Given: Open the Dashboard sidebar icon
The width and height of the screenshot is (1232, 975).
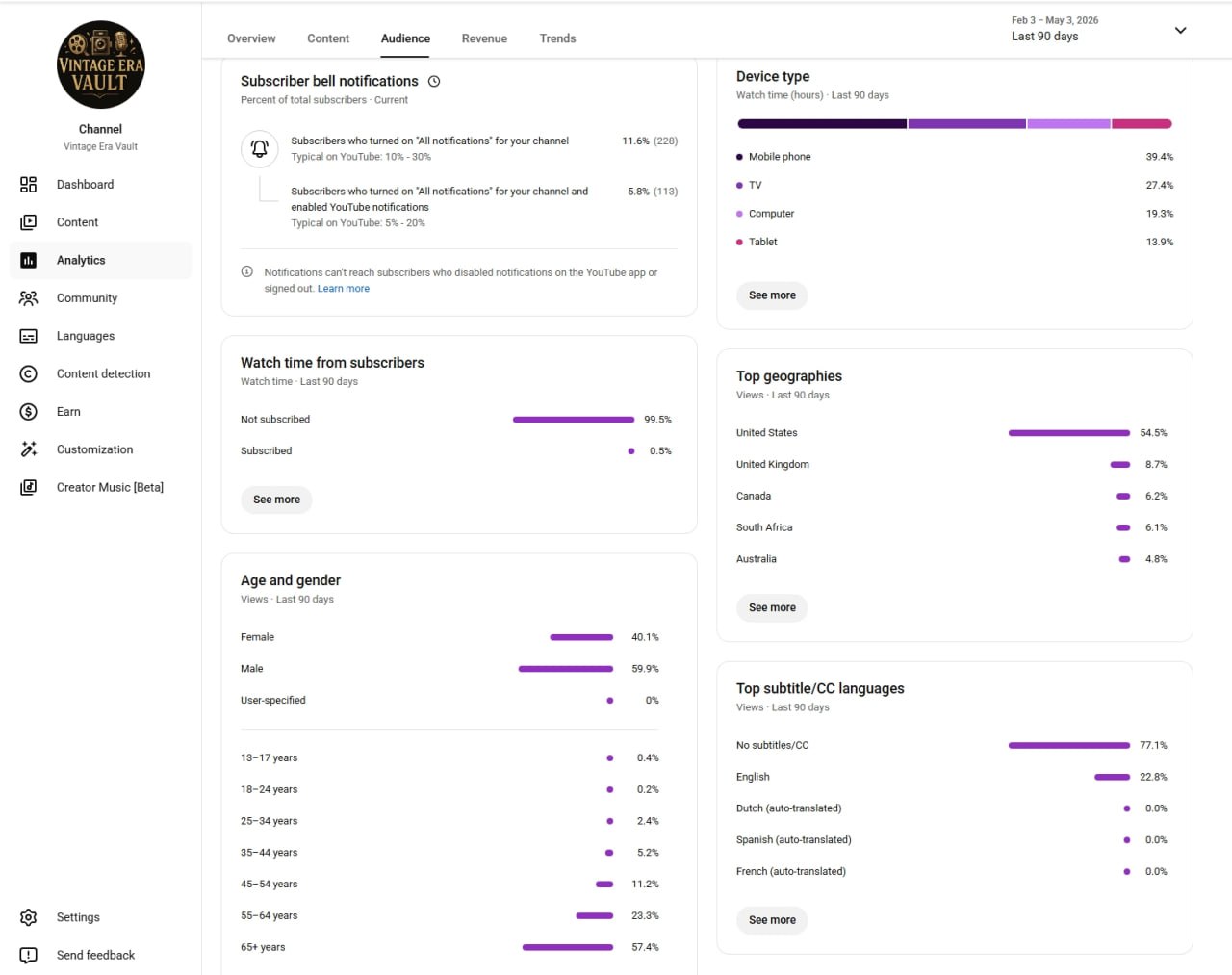Looking at the screenshot, I should coord(29,185).
